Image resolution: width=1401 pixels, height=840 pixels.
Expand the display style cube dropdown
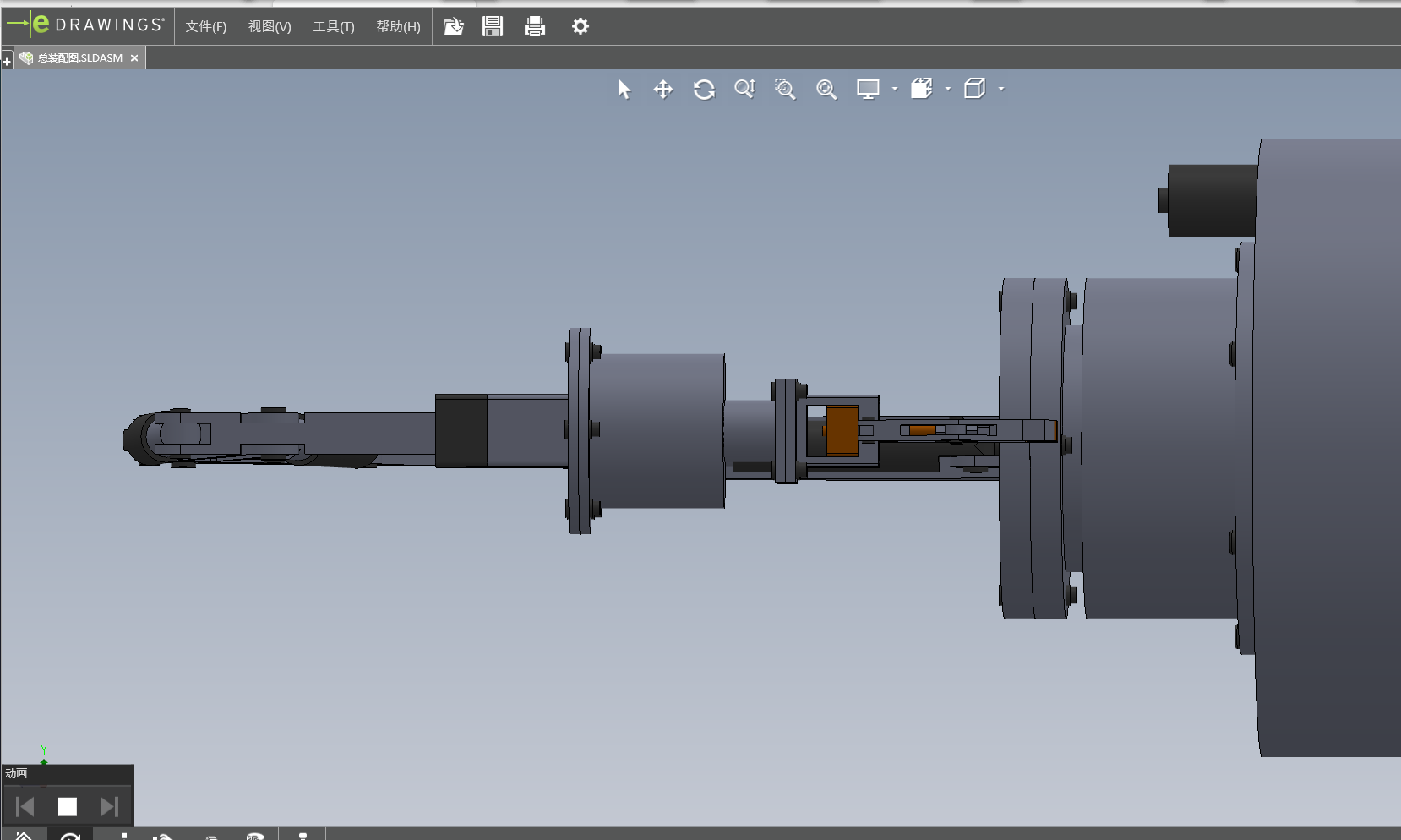[x=1001, y=89]
